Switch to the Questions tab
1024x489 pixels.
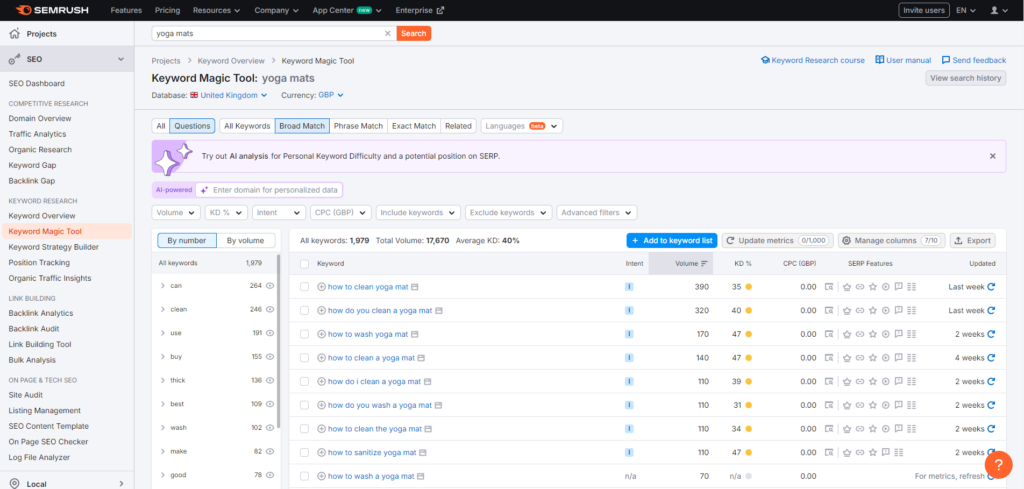point(193,126)
